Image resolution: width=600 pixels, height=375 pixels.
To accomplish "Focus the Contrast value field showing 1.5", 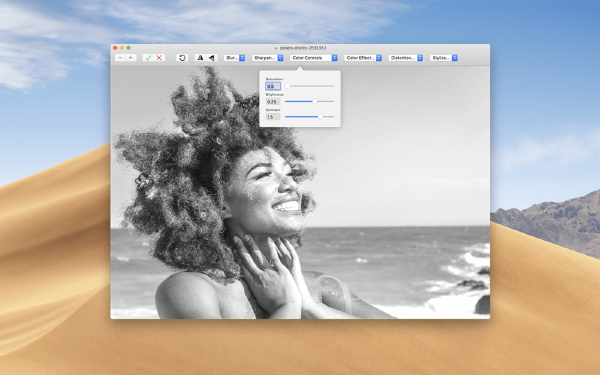I will click(273, 117).
